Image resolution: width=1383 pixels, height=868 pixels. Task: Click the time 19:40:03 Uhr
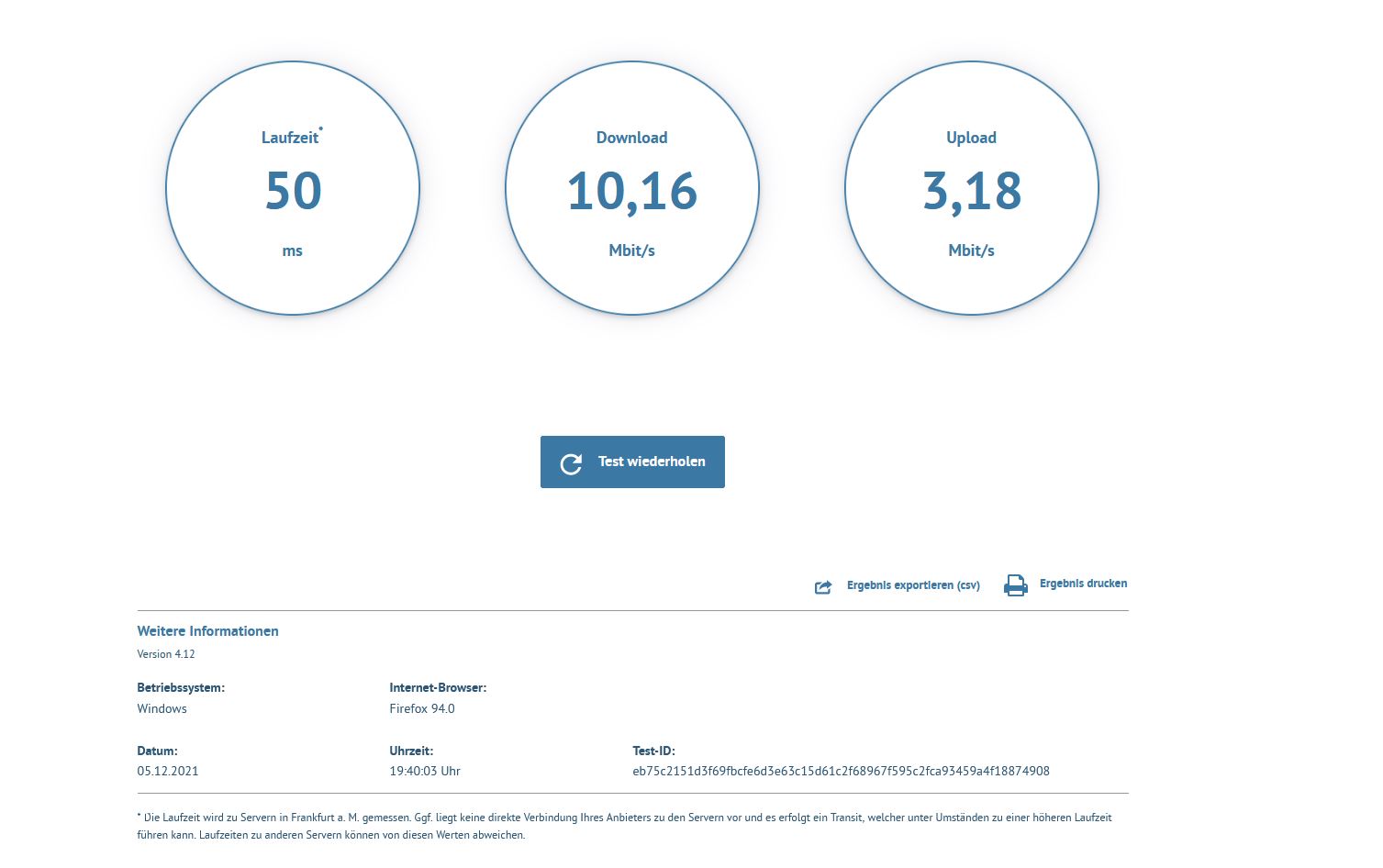[x=424, y=771]
